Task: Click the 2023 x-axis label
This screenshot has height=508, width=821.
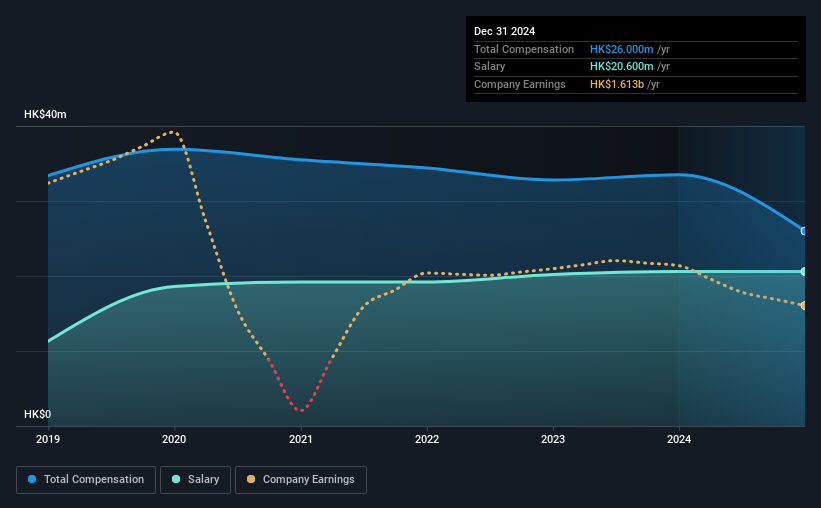Action: (x=553, y=439)
